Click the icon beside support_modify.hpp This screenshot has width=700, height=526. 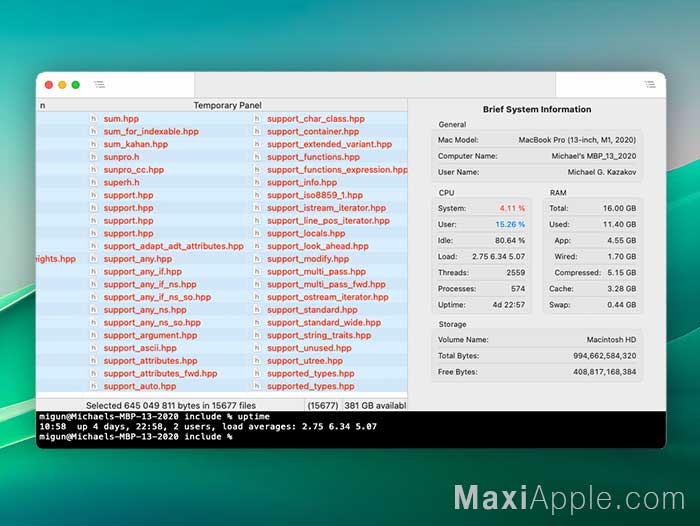pyautogui.click(x=257, y=259)
